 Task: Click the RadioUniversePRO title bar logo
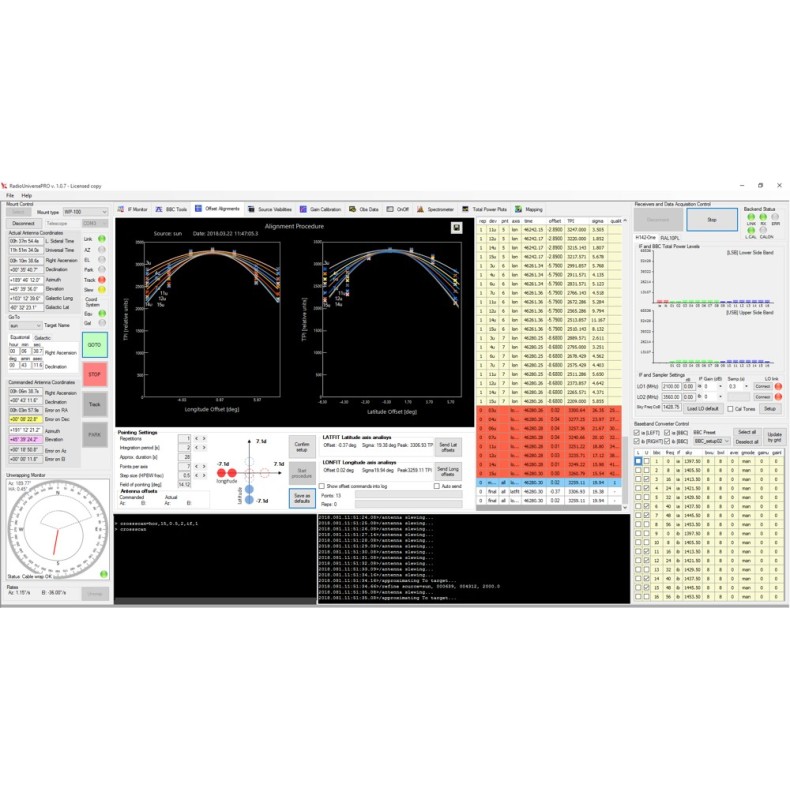coord(5,186)
